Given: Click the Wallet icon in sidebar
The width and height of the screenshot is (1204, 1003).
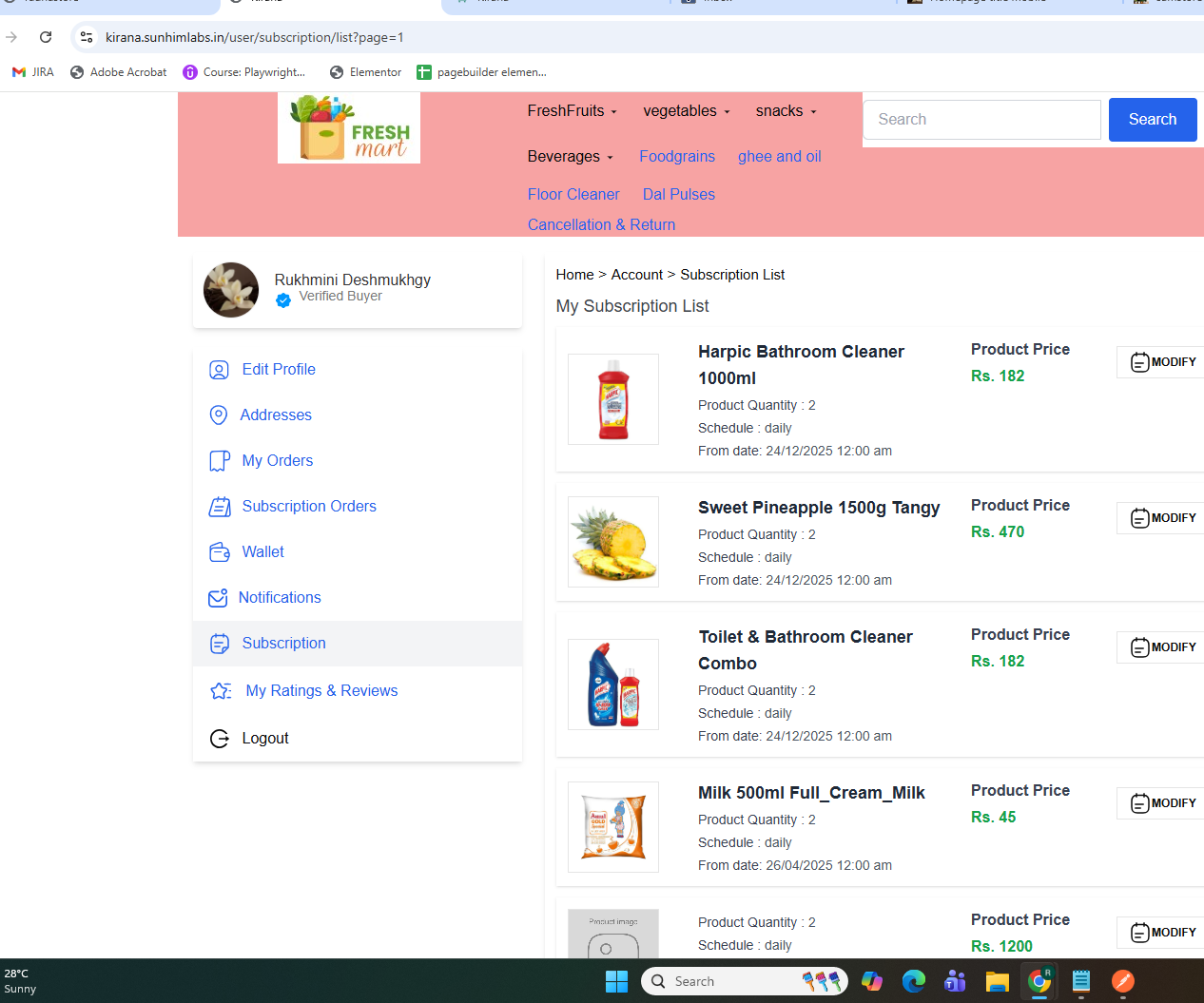Looking at the screenshot, I should coord(219,552).
